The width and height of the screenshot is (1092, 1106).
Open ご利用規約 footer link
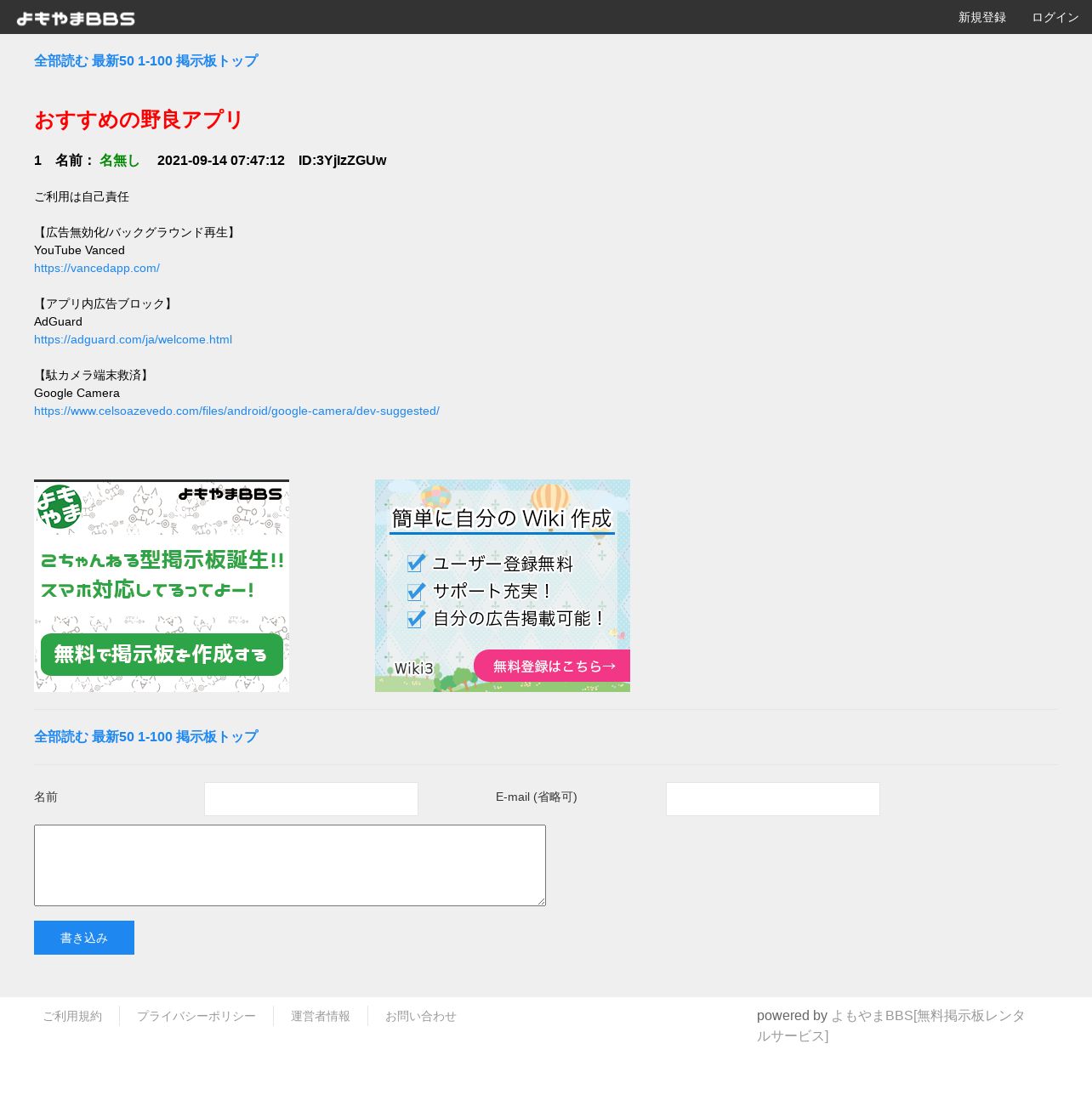[72, 1016]
